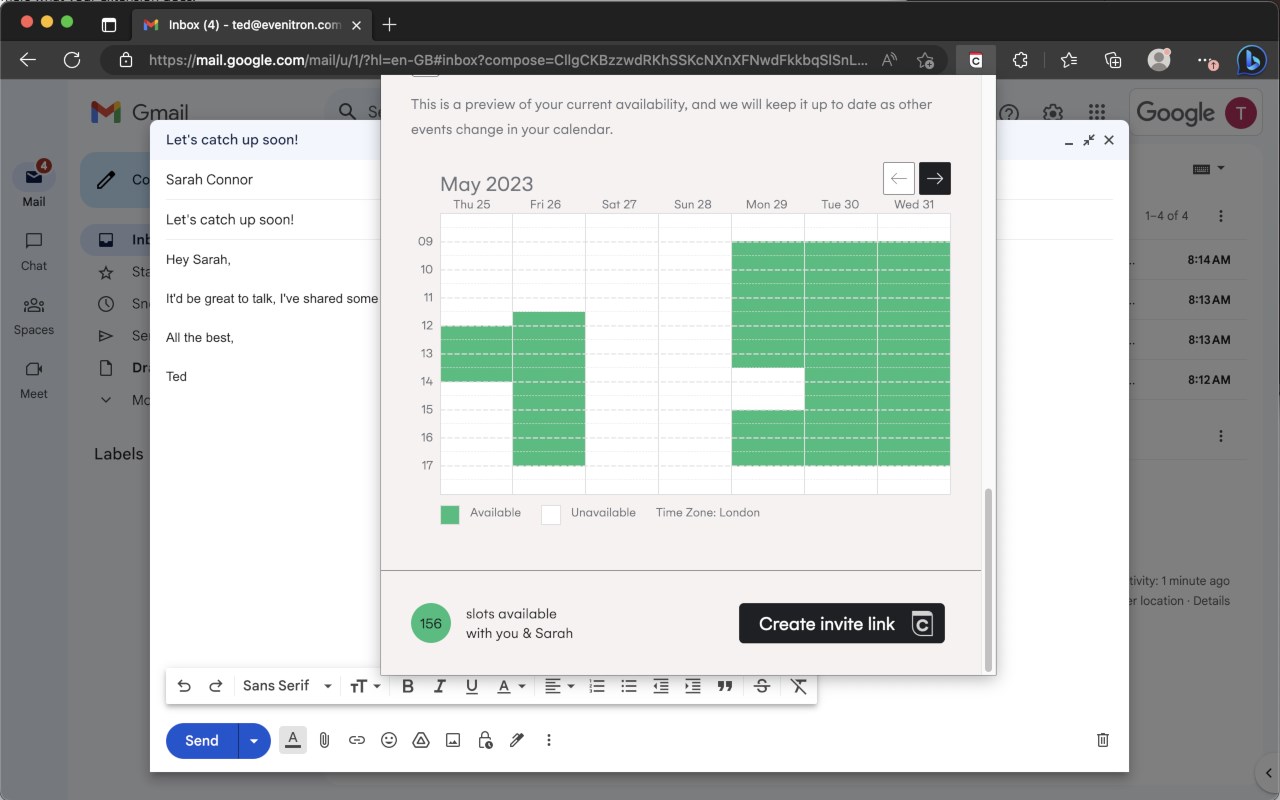Open Meet in Gmail sidebar
This screenshot has height=800, width=1280.
34,379
